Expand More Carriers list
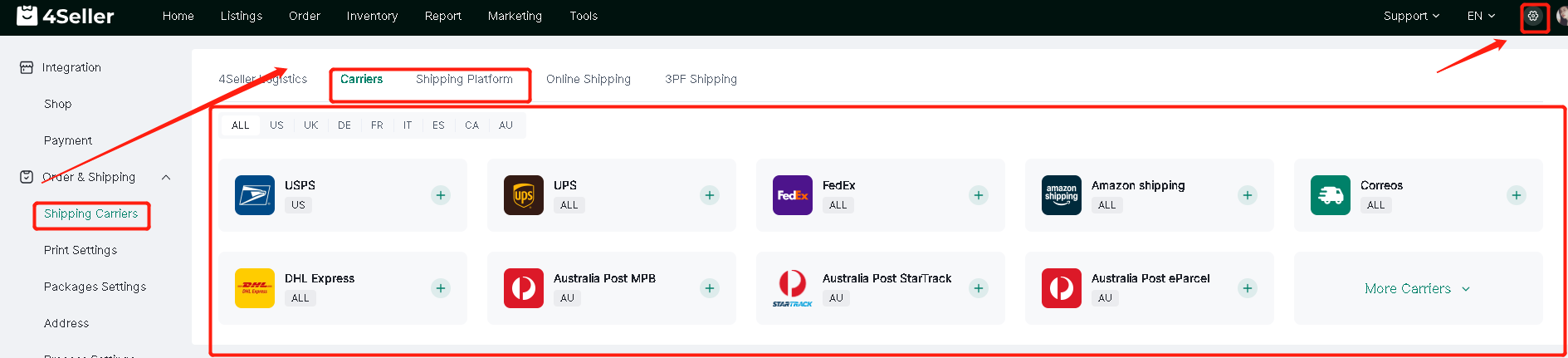Image resolution: width=1568 pixels, height=358 pixels. tap(1418, 288)
